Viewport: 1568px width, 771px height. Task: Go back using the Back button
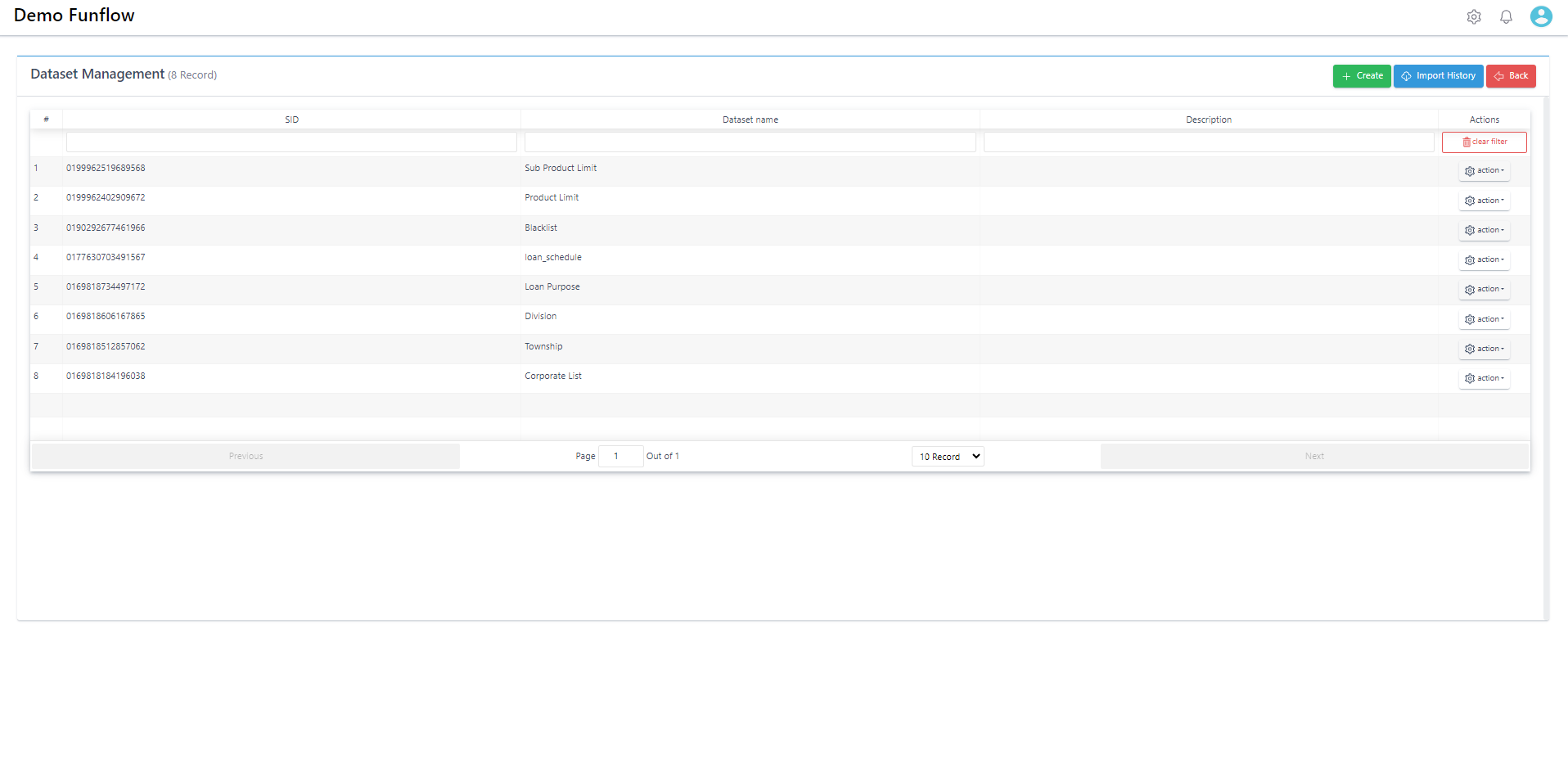(x=1510, y=76)
